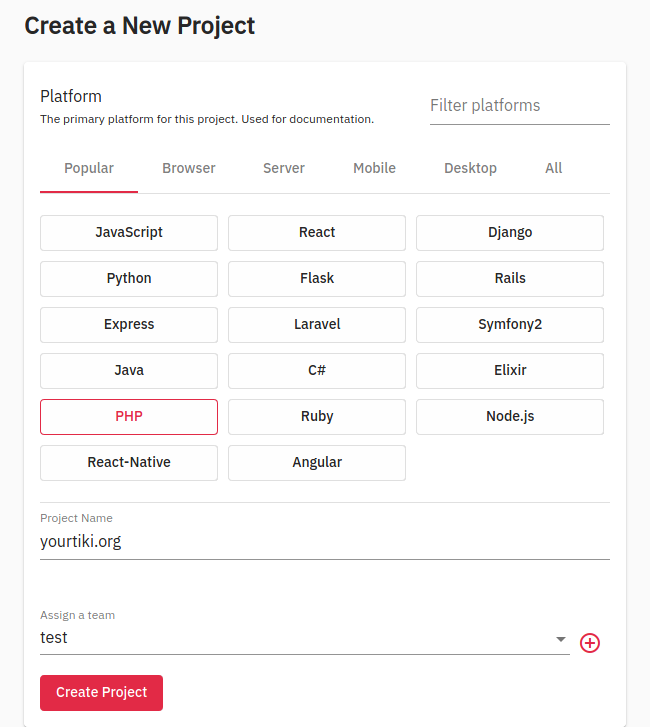Choose Angular from the platforms

317,462
